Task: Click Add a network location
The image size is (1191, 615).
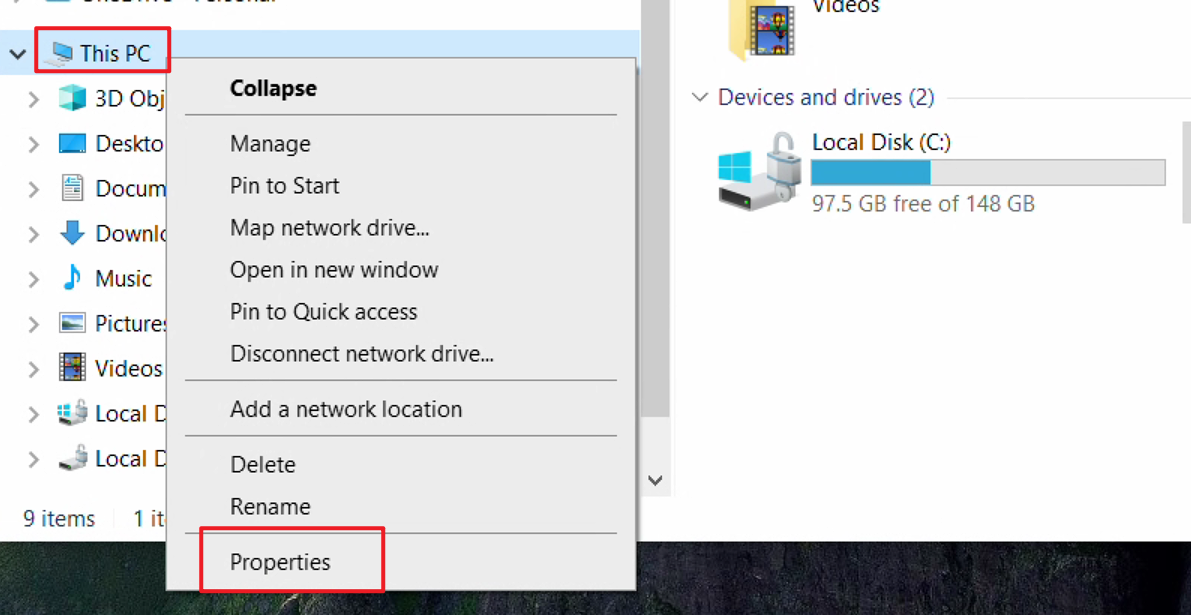Action: 346,409
